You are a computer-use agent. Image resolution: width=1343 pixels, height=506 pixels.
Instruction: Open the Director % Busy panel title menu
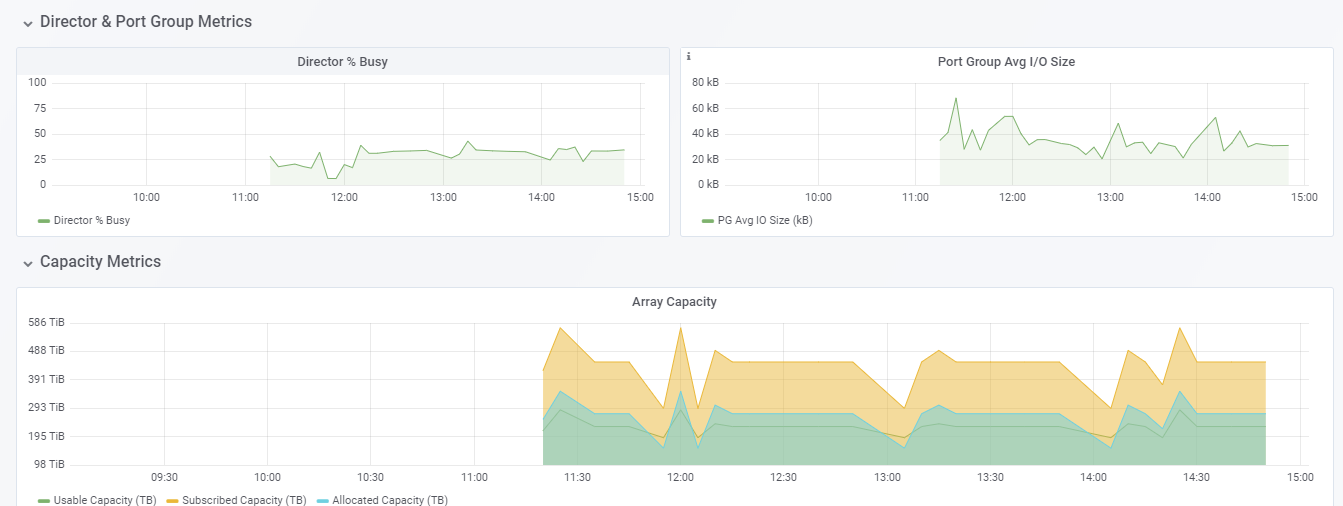coord(342,62)
